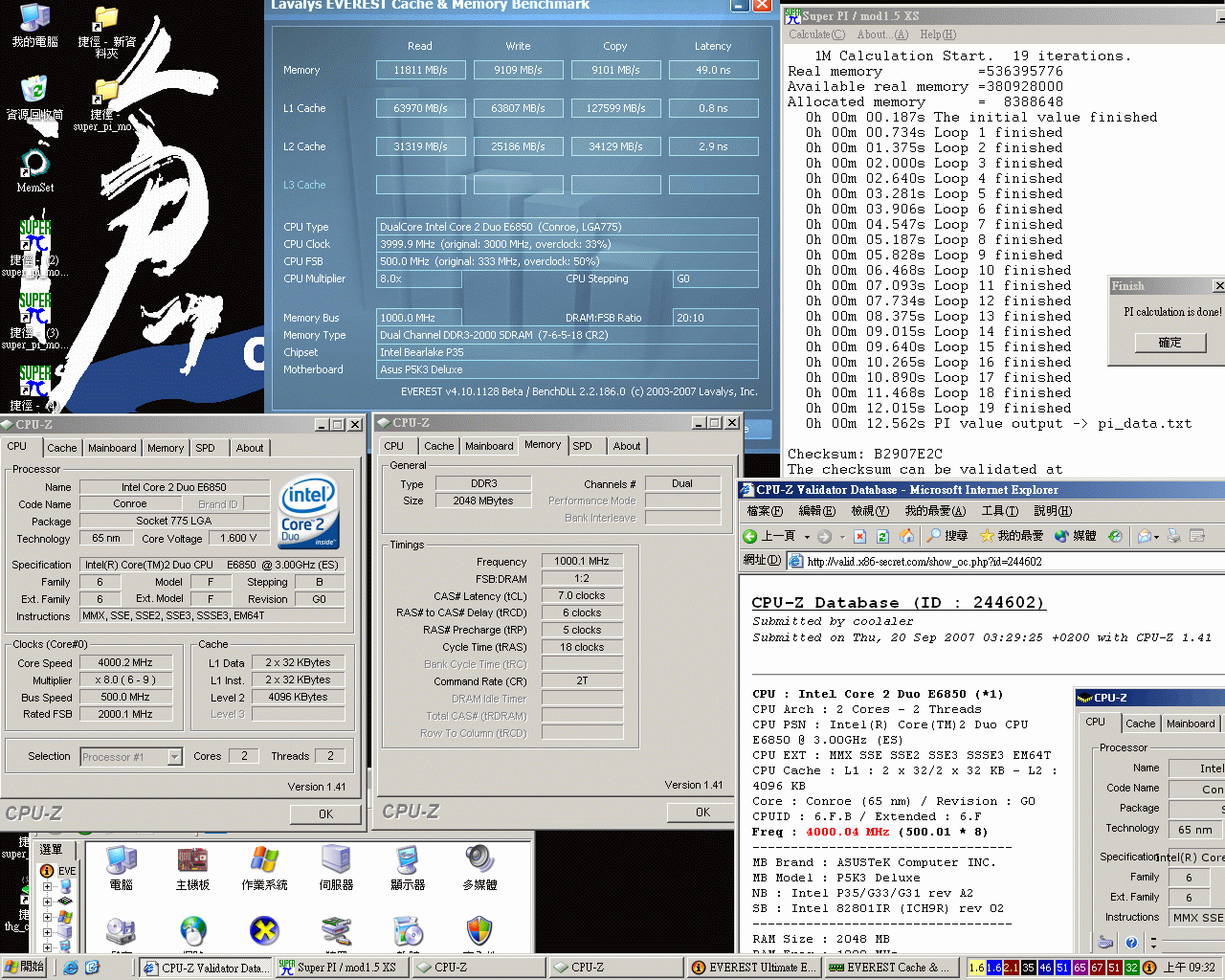Go back with IE's 上一頁 arrow
This screenshot has height=980, width=1225.
(x=770, y=536)
